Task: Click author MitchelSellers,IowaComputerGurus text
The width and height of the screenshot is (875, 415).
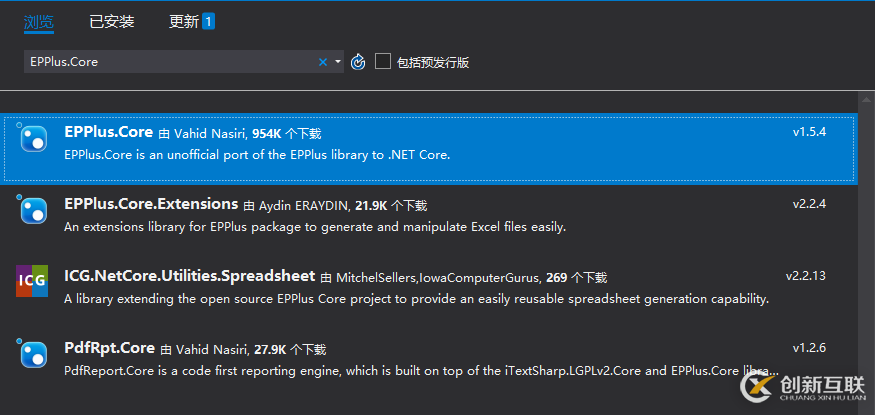Action: pyautogui.click(x=438, y=277)
